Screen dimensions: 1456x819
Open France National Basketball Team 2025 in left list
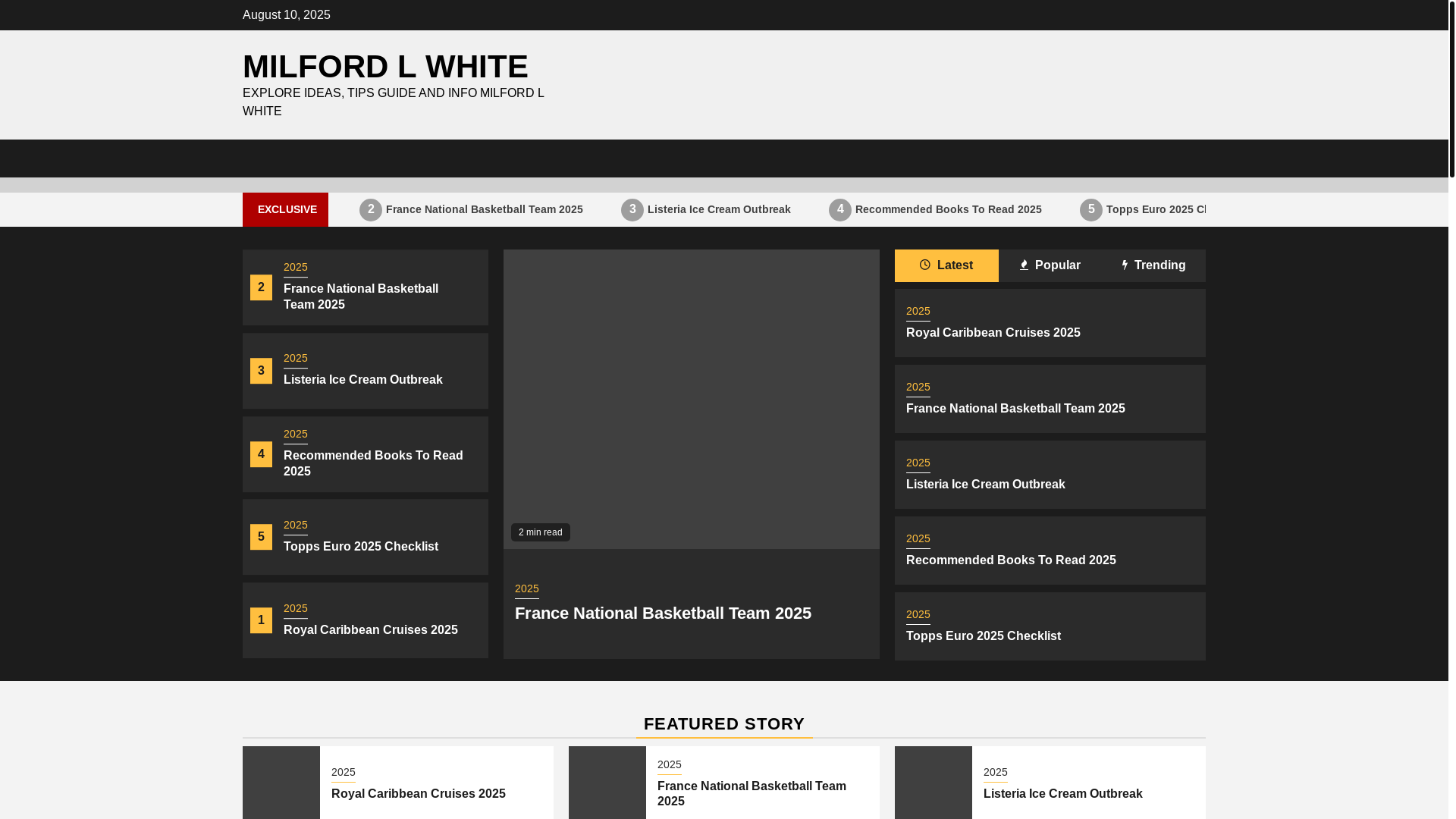[x=361, y=297]
